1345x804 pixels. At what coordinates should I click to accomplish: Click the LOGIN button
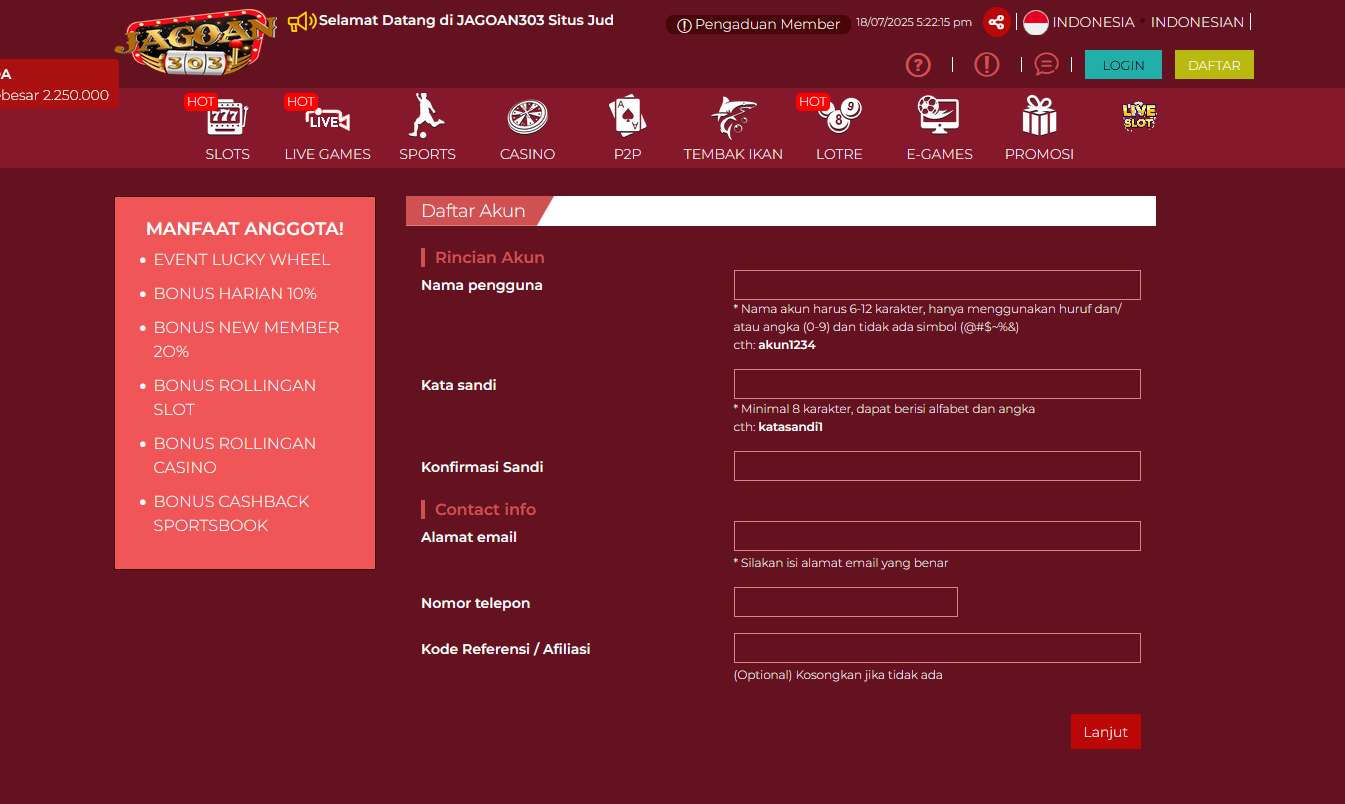pyautogui.click(x=1123, y=65)
